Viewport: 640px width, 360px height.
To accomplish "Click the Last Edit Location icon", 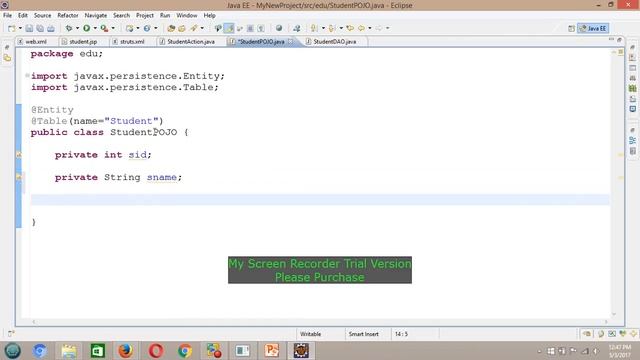I will [350, 28].
